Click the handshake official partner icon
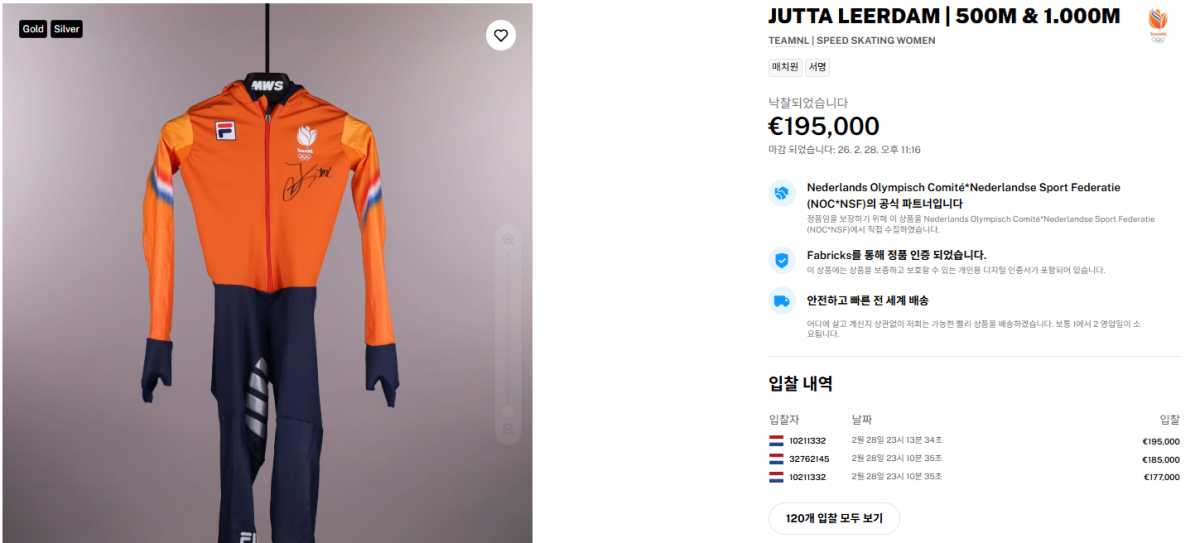The width and height of the screenshot is (1200, 543). [782, 193]
